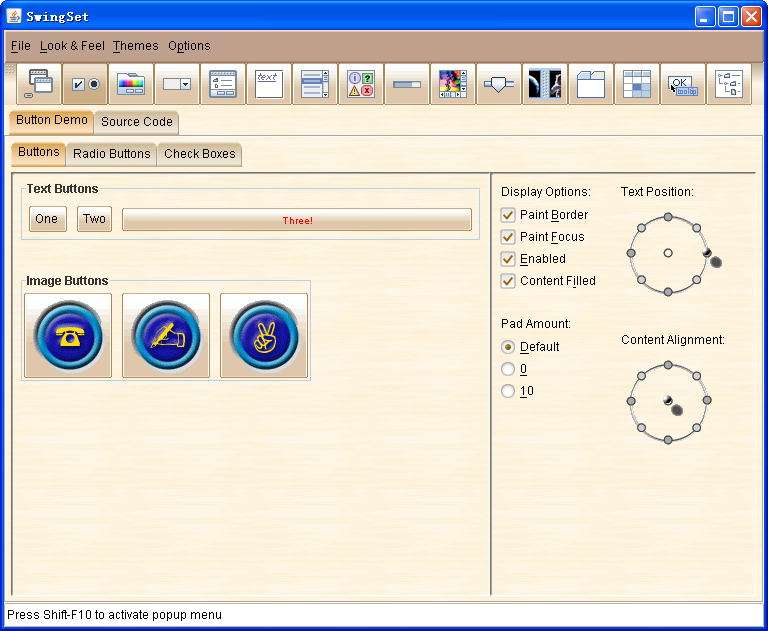Viewport: 768px width, 631px height.
Task: Open the Slider demo icon
Action: click(x=500, y=84)
